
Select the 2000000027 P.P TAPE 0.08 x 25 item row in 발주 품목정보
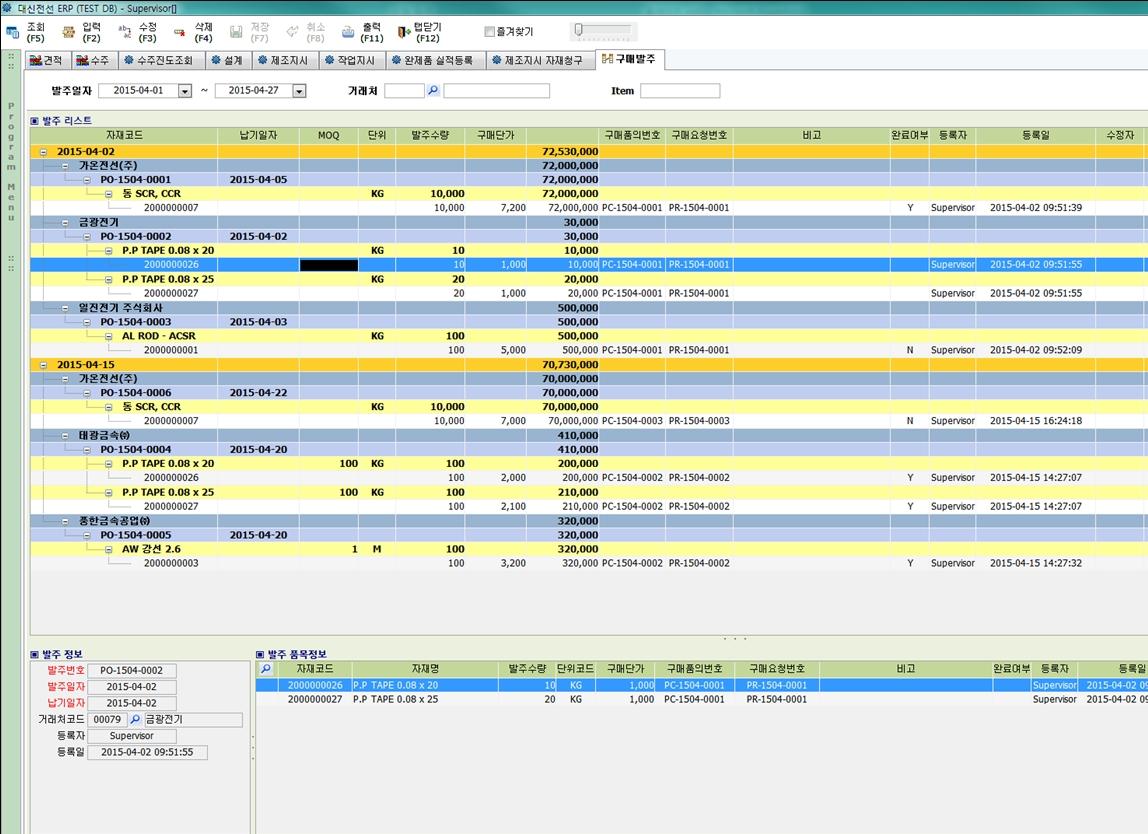coord(701,699)
